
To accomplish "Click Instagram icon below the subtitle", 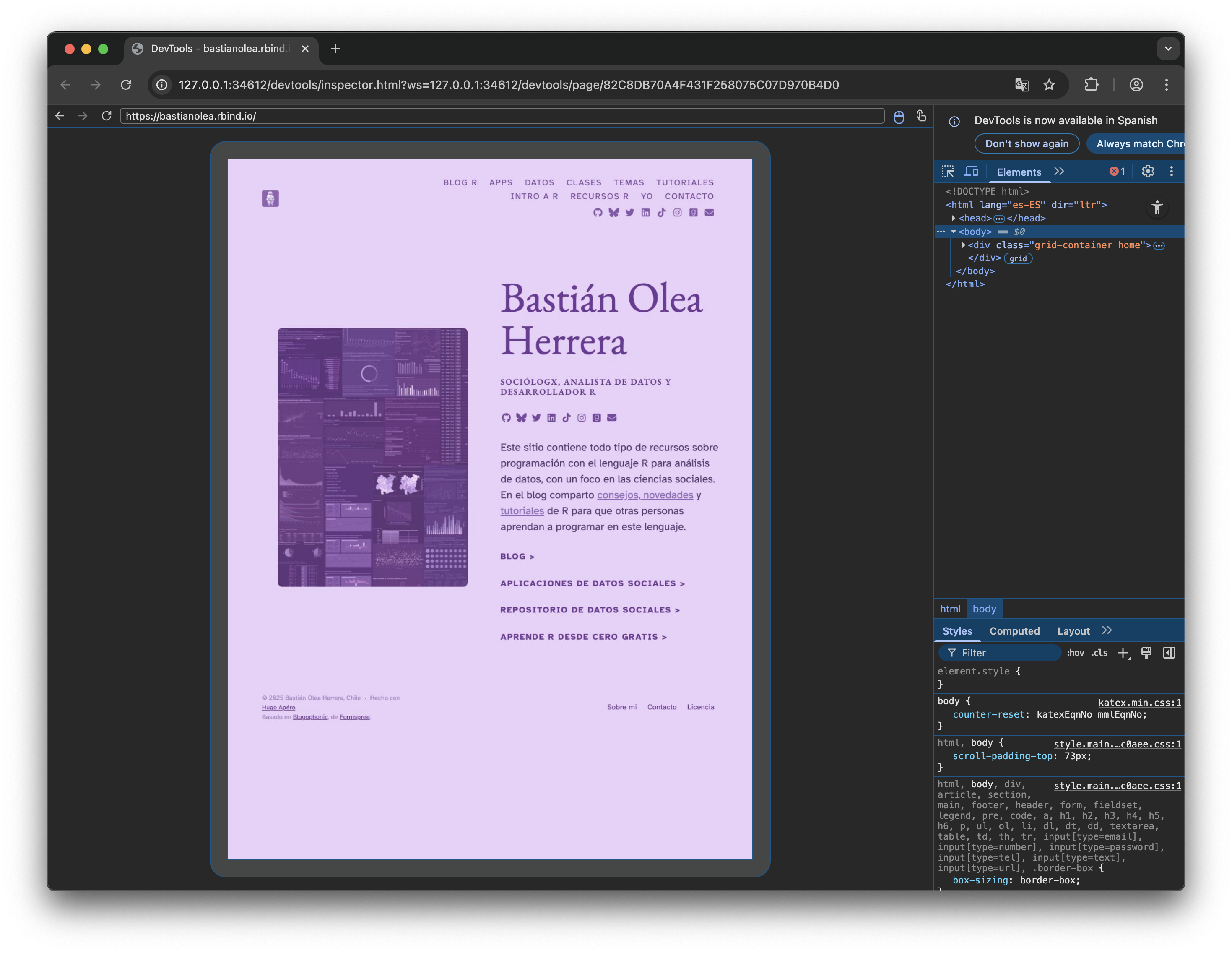I will point(581,417).
